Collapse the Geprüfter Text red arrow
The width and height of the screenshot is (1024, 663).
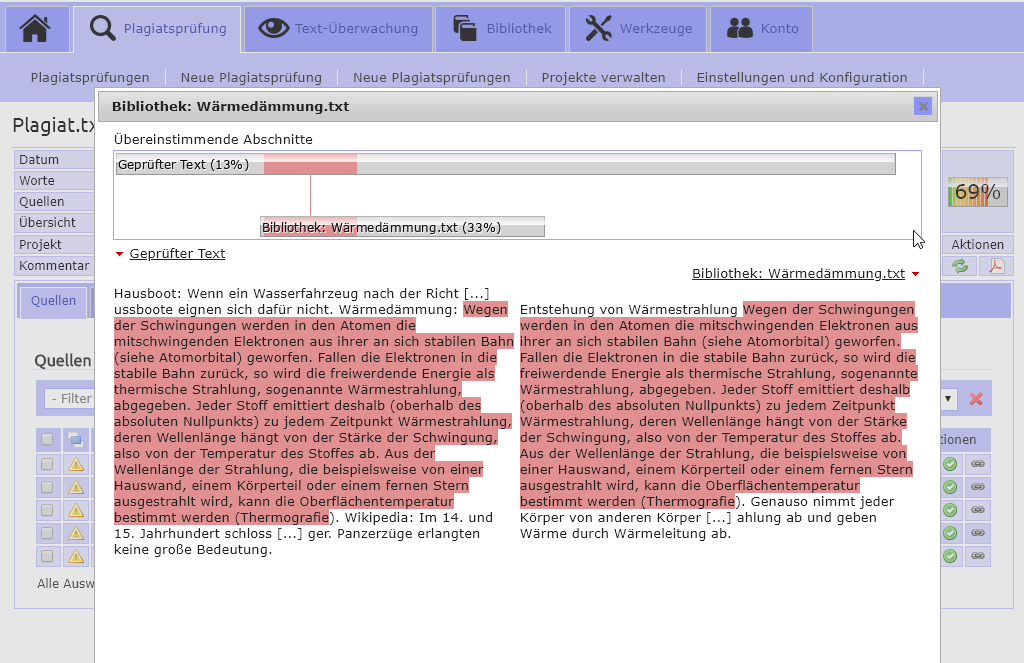point(120,254)
